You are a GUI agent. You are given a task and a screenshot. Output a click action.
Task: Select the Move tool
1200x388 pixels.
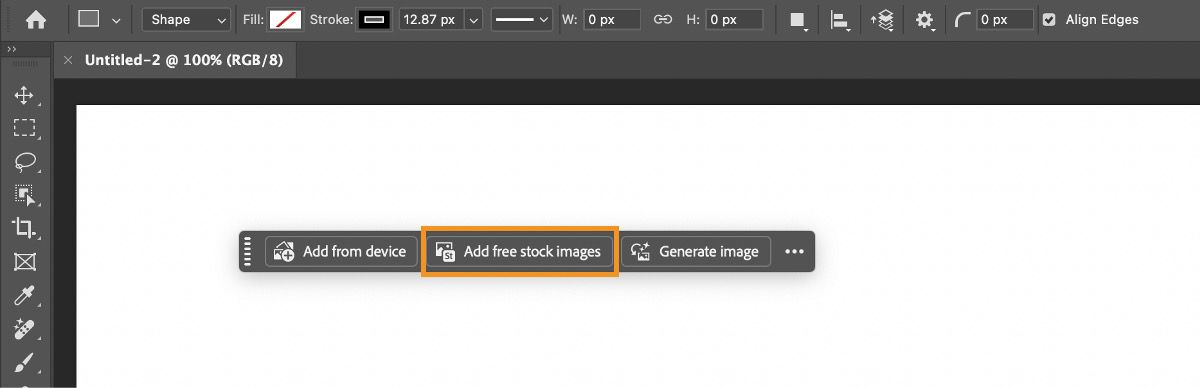coord(24,96)
